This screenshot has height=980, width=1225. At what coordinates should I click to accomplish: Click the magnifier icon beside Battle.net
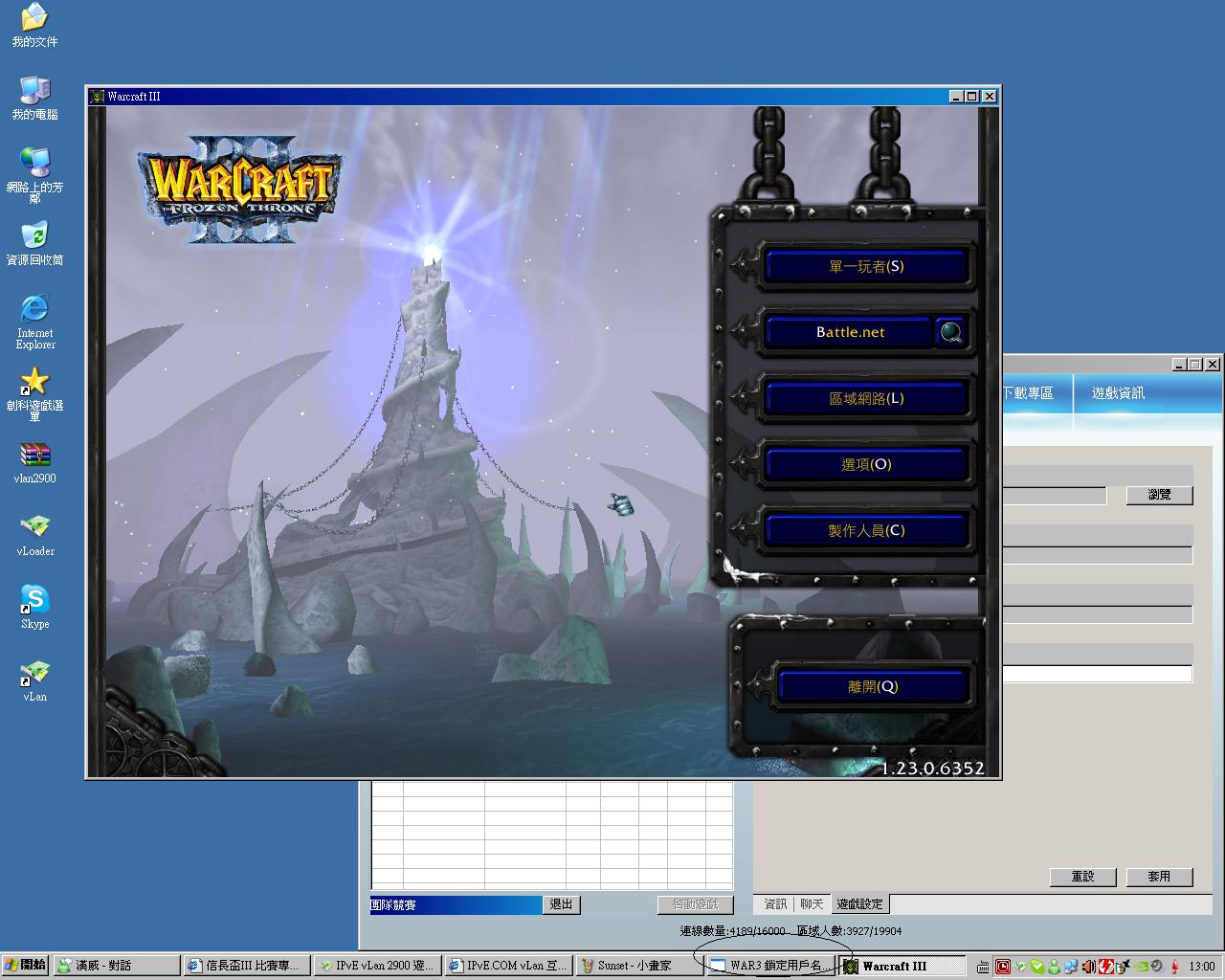(951, 332)
